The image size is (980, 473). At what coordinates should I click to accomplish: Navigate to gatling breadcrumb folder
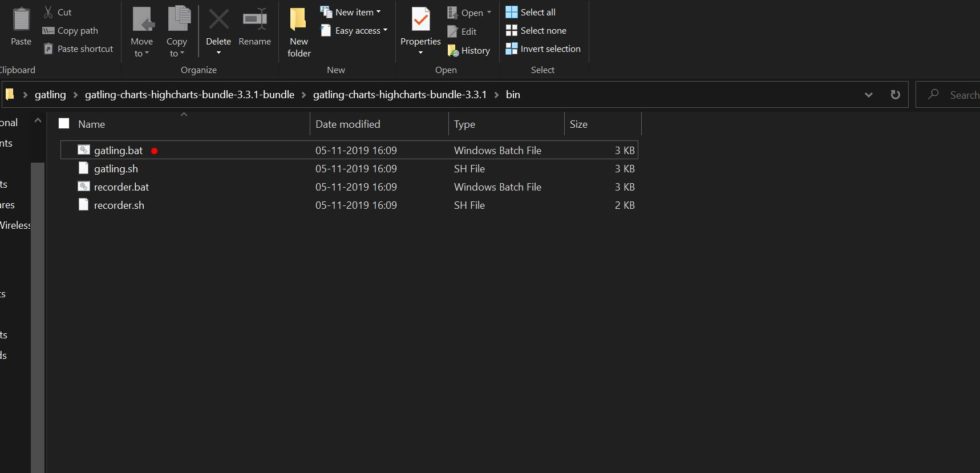[x=50, y=95]
